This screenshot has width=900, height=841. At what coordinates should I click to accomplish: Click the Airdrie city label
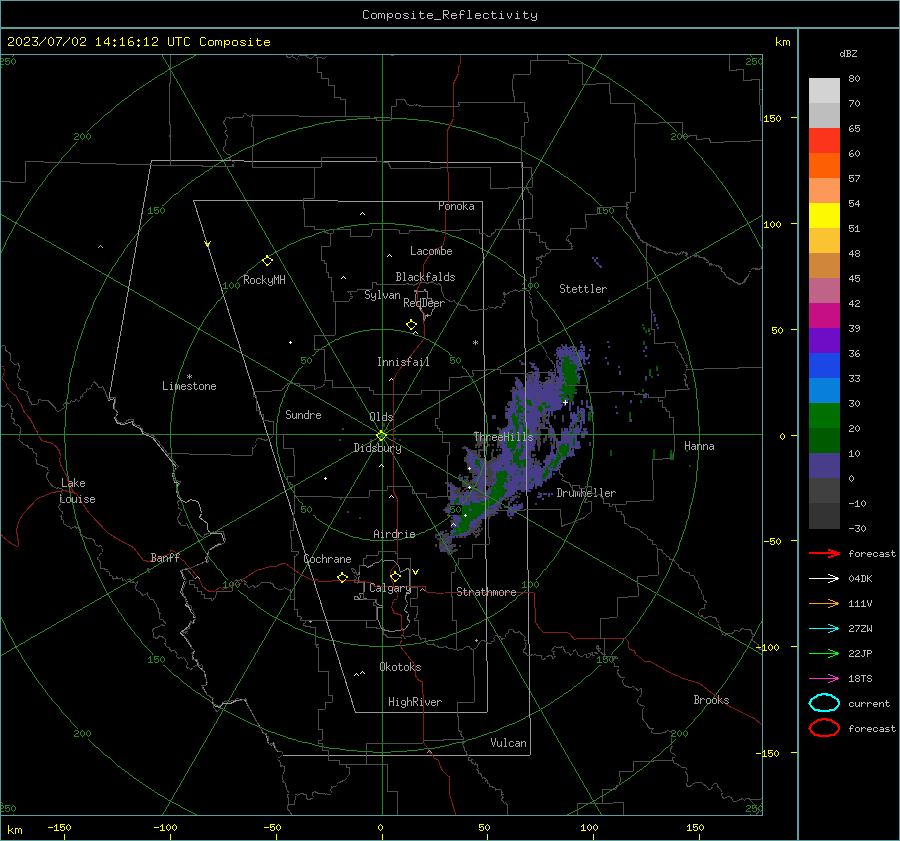pyautogui.click(x=394, y=534)
